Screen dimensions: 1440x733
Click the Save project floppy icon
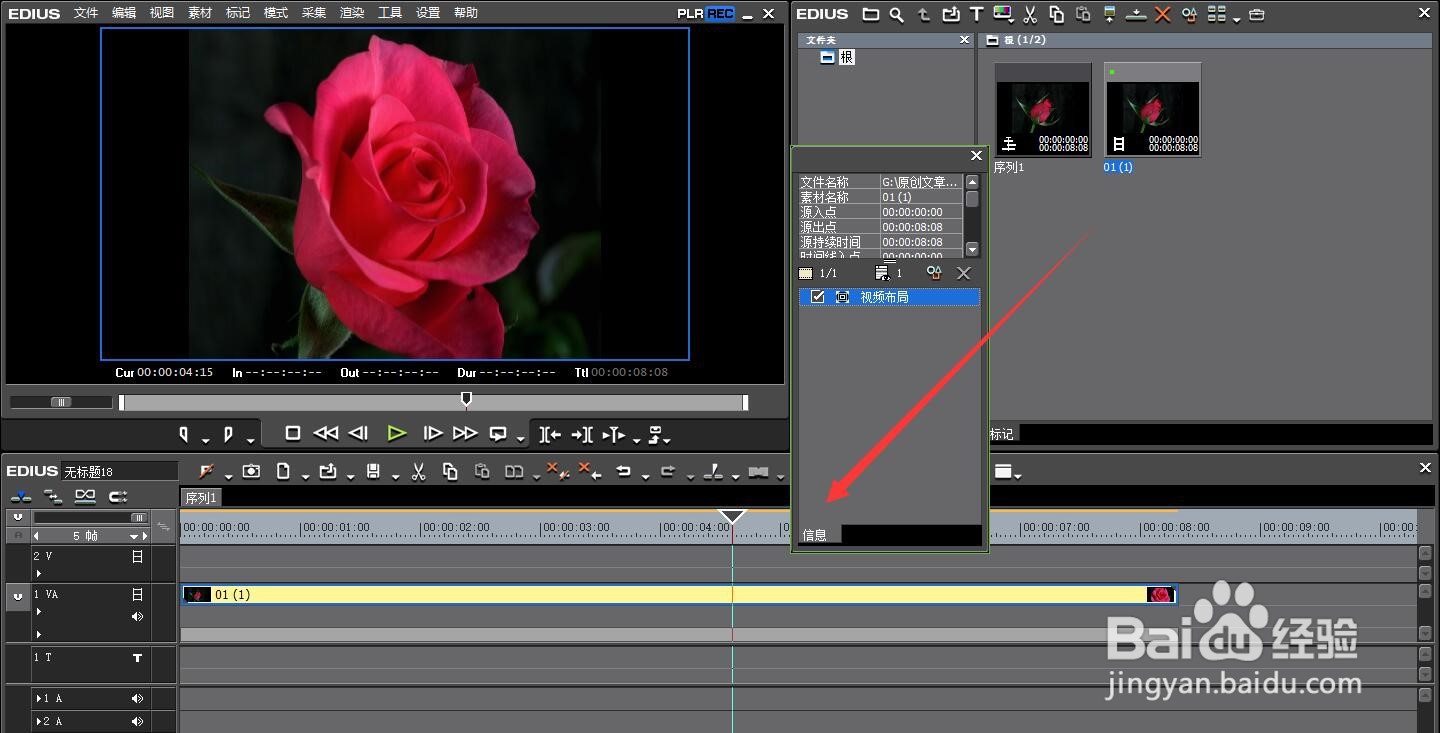tap(373, 471)
